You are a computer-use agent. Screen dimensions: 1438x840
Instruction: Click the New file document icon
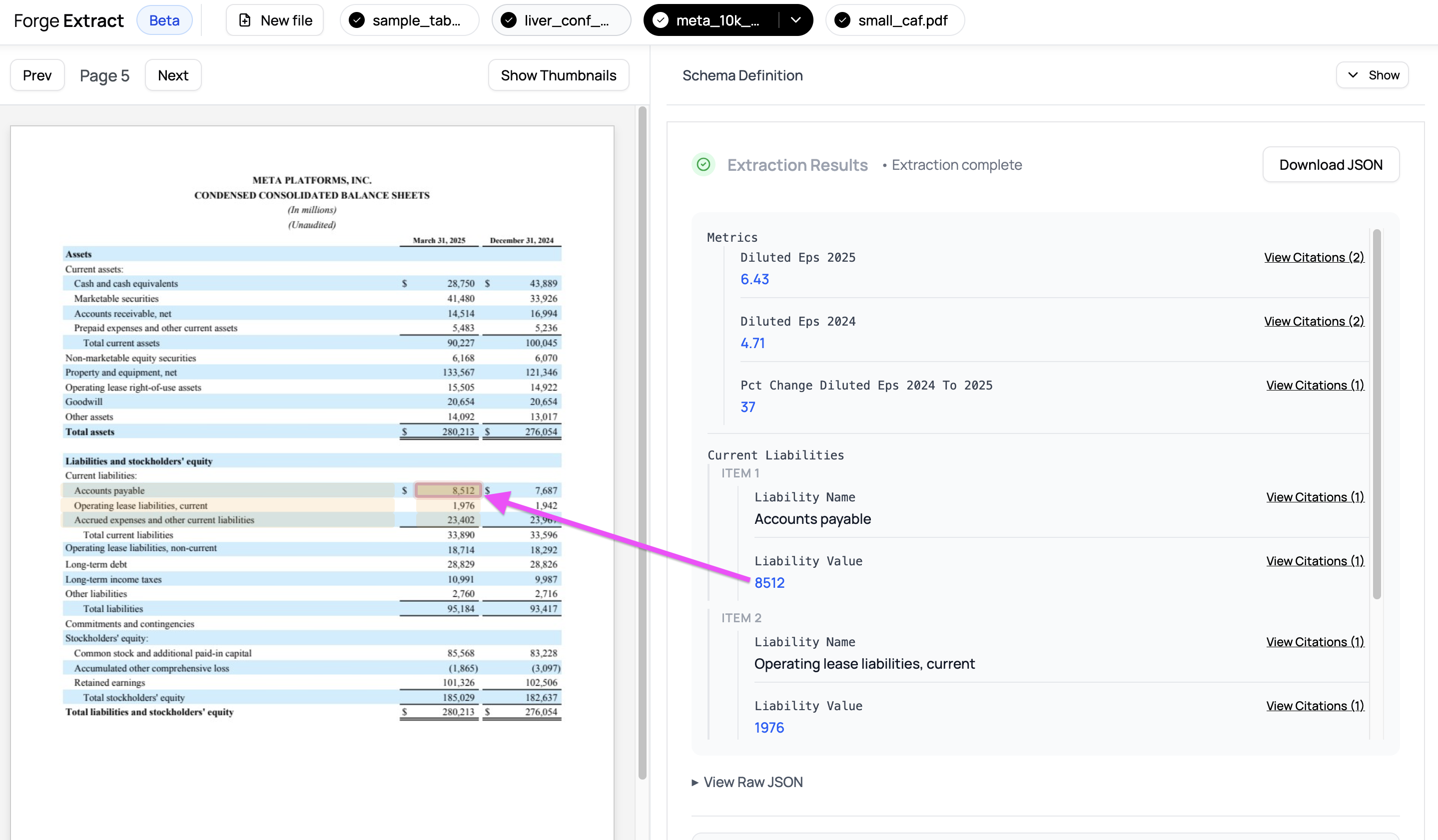[x=245, y=20]
